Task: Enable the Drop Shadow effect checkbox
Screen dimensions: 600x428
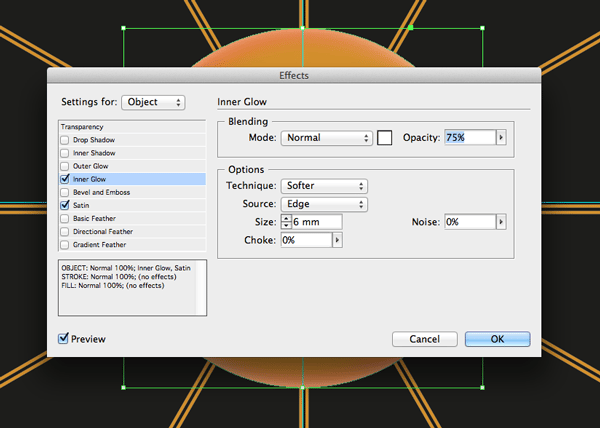Action: (65, 140)
